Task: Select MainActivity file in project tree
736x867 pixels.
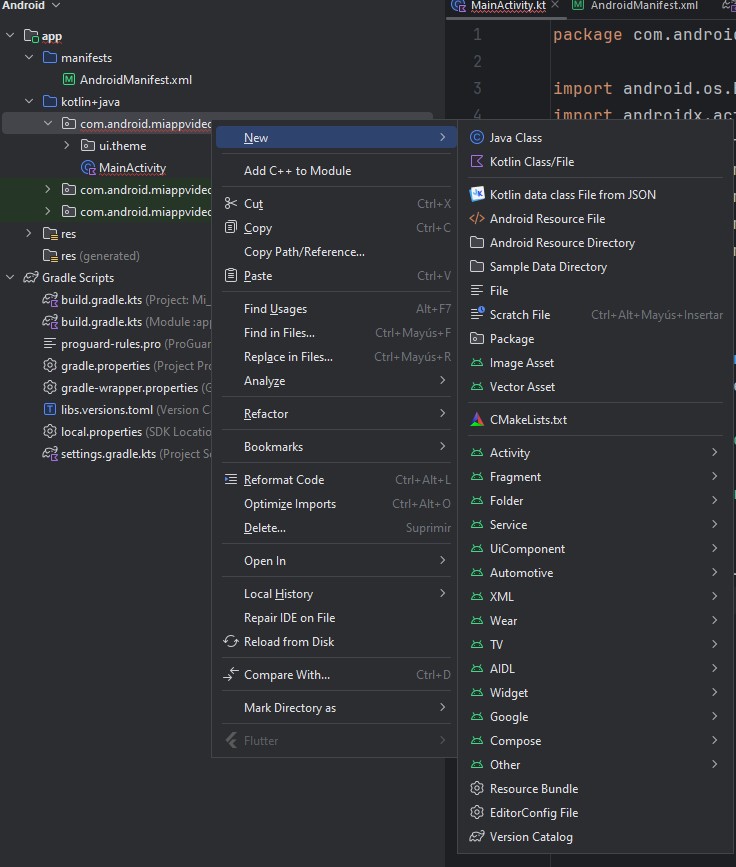Action: click(132, 168)
